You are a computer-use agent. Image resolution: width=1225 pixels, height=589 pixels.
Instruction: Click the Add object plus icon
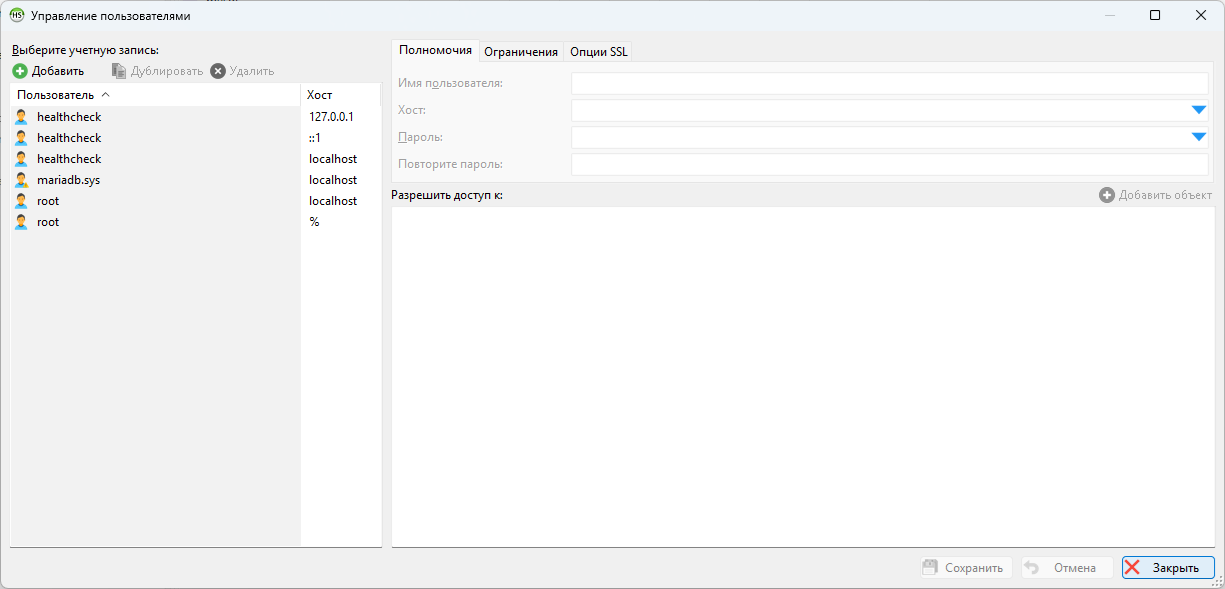(1106, 195)
